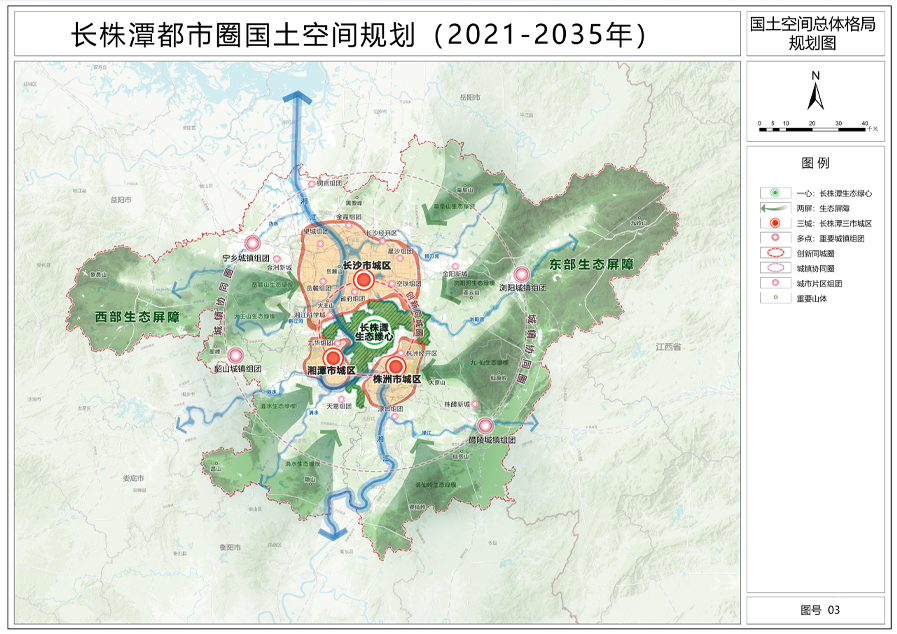This screenshot has width=897, height=634.
Task: Click the 浏阳城镇组团 pink marker
Action: pyautogui.click(x=521, y=274)
